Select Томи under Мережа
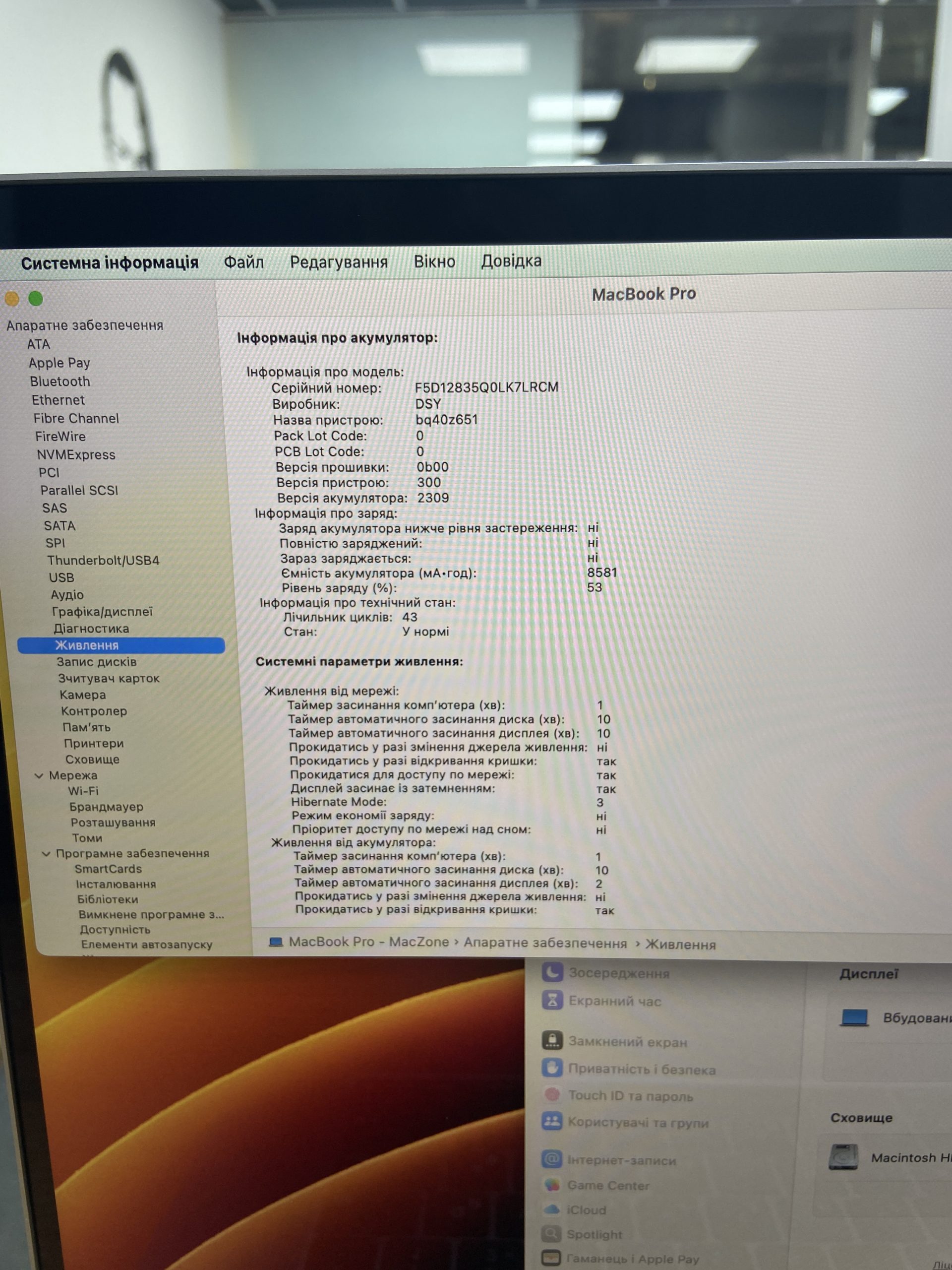 tap(87, 838)
